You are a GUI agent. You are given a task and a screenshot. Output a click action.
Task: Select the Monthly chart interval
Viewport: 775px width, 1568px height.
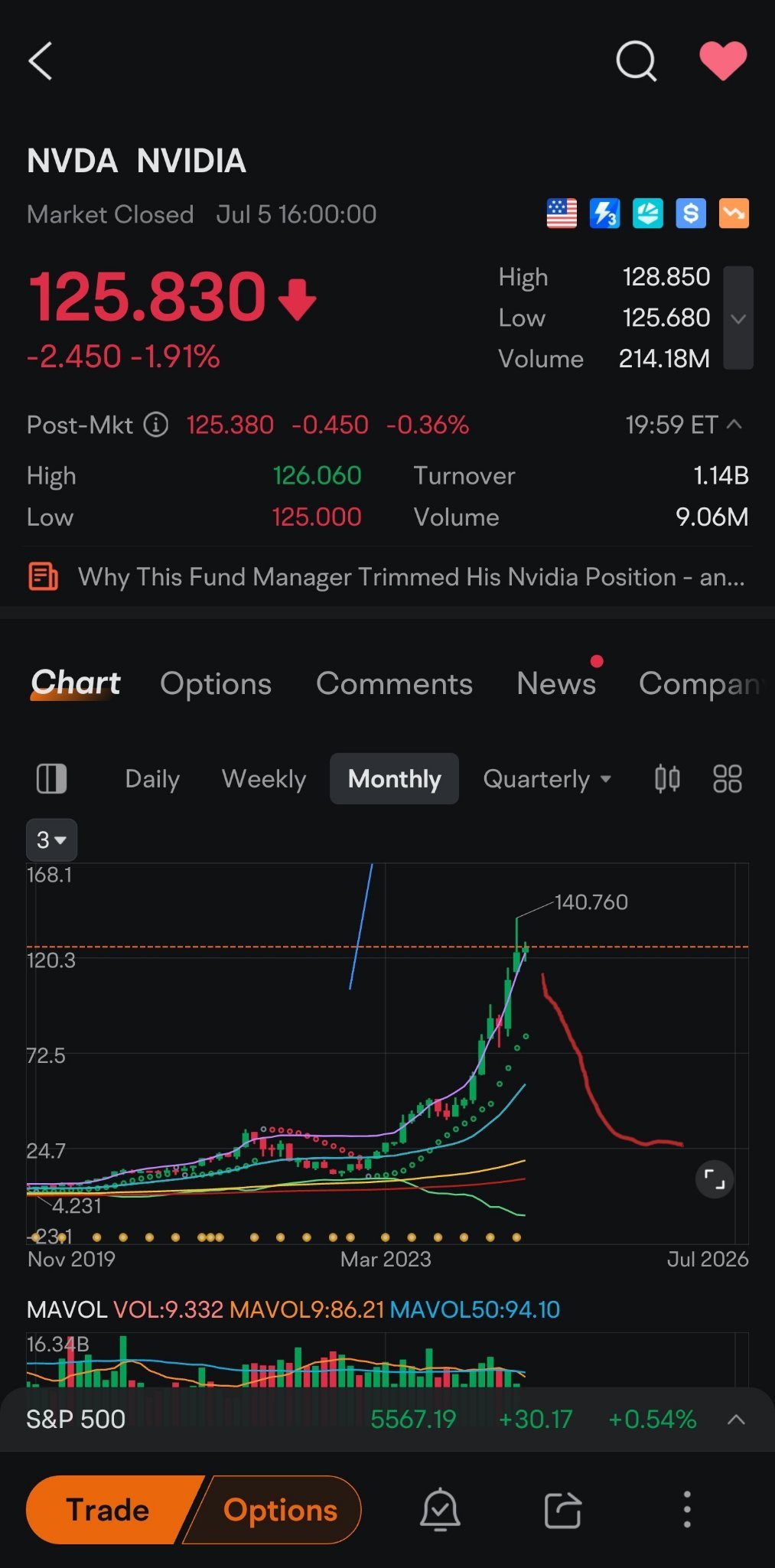(x=394, y=779)
